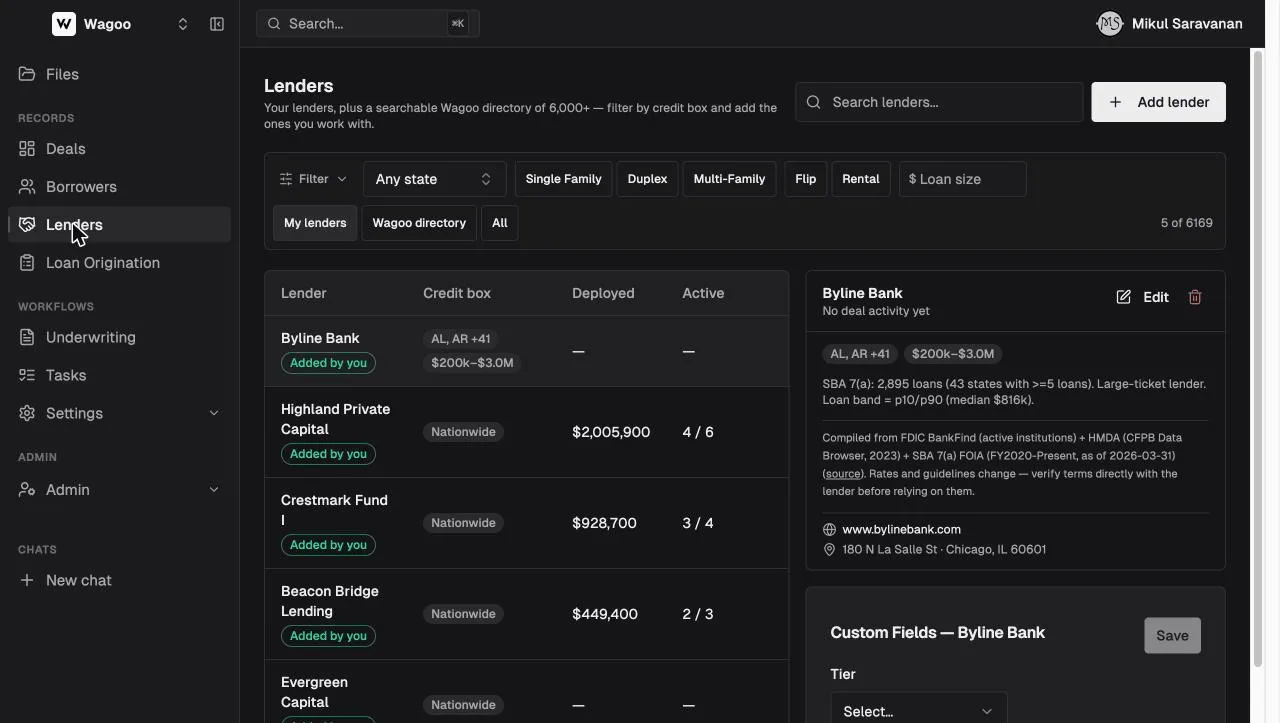The height and width of the screenshot is (723, 1280).
Task: Click the page vertical scrollbar
Action: (x=1258, y=358)
